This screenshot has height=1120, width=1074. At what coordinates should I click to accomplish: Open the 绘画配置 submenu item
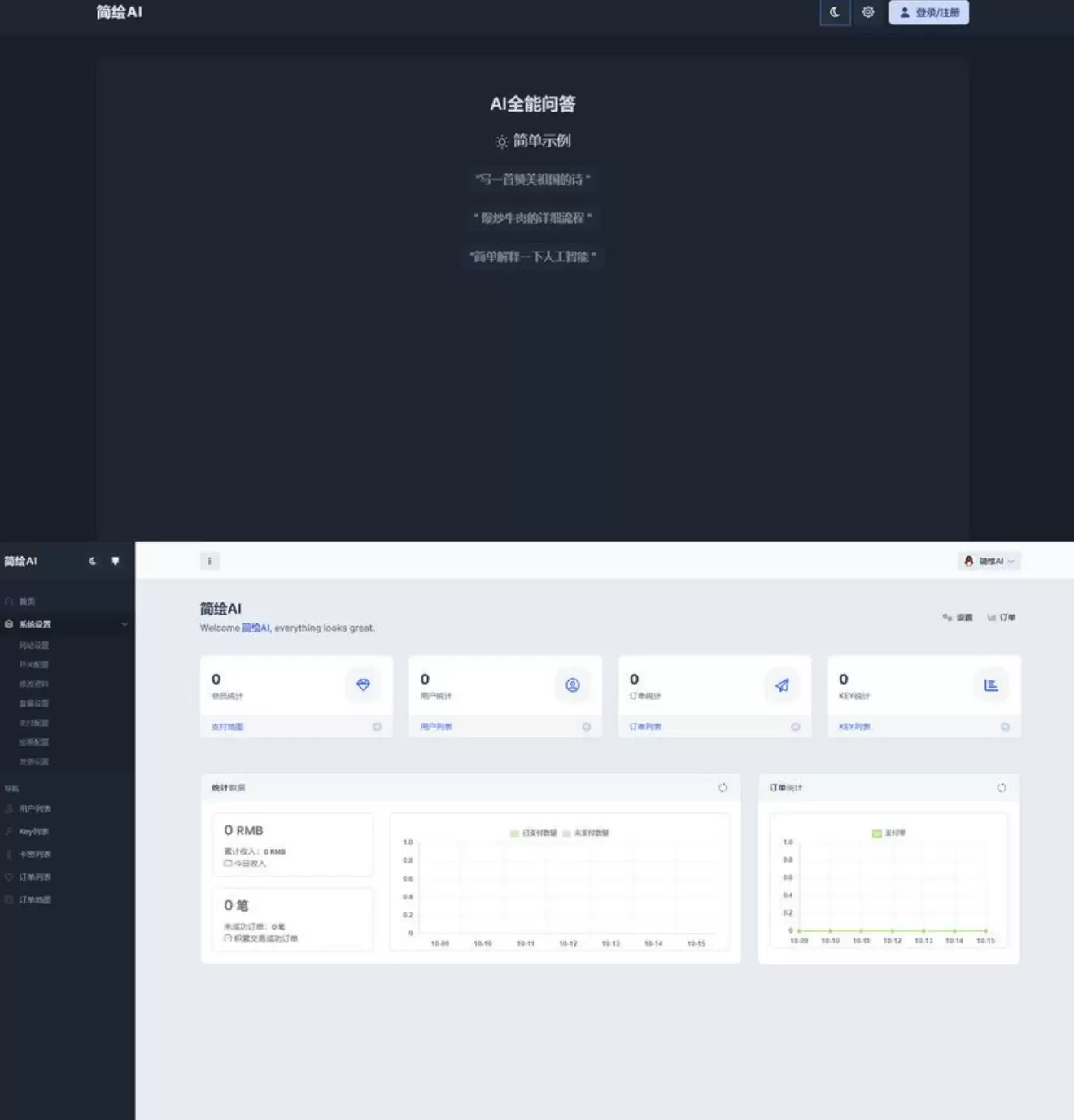[34, 742]
